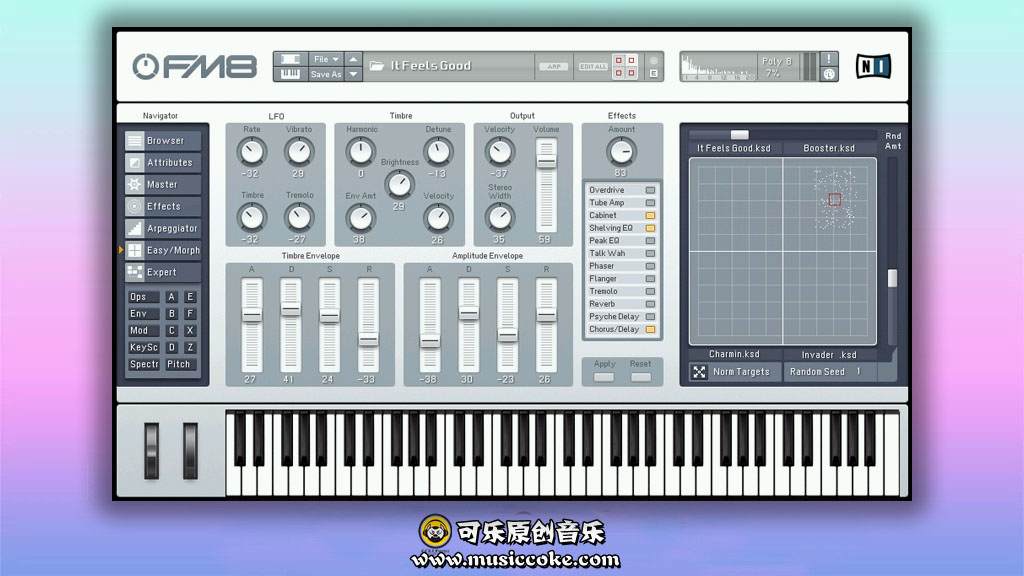
Task: Click the Save As button
Action: click(x=326, y=74)
